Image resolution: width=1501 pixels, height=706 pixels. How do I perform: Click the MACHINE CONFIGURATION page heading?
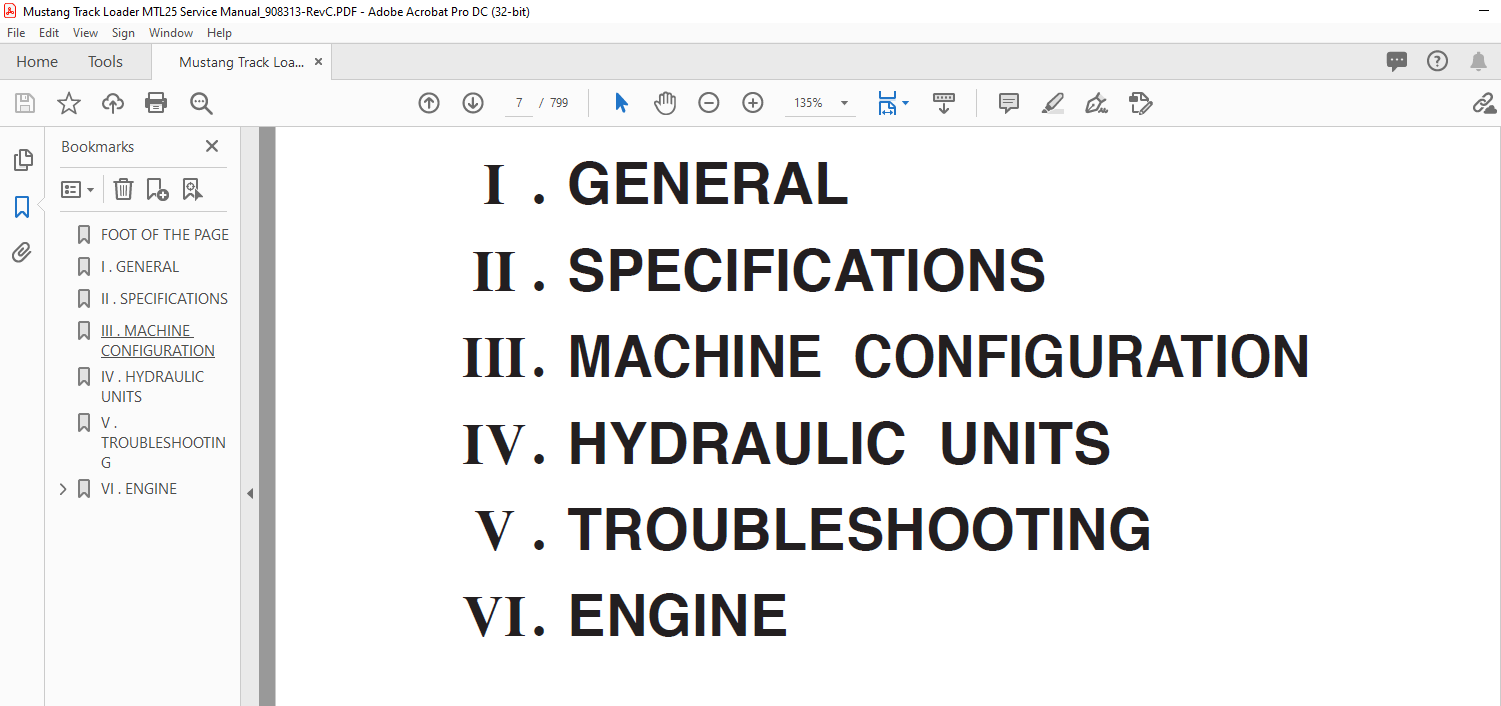click(x=939, y=356)
